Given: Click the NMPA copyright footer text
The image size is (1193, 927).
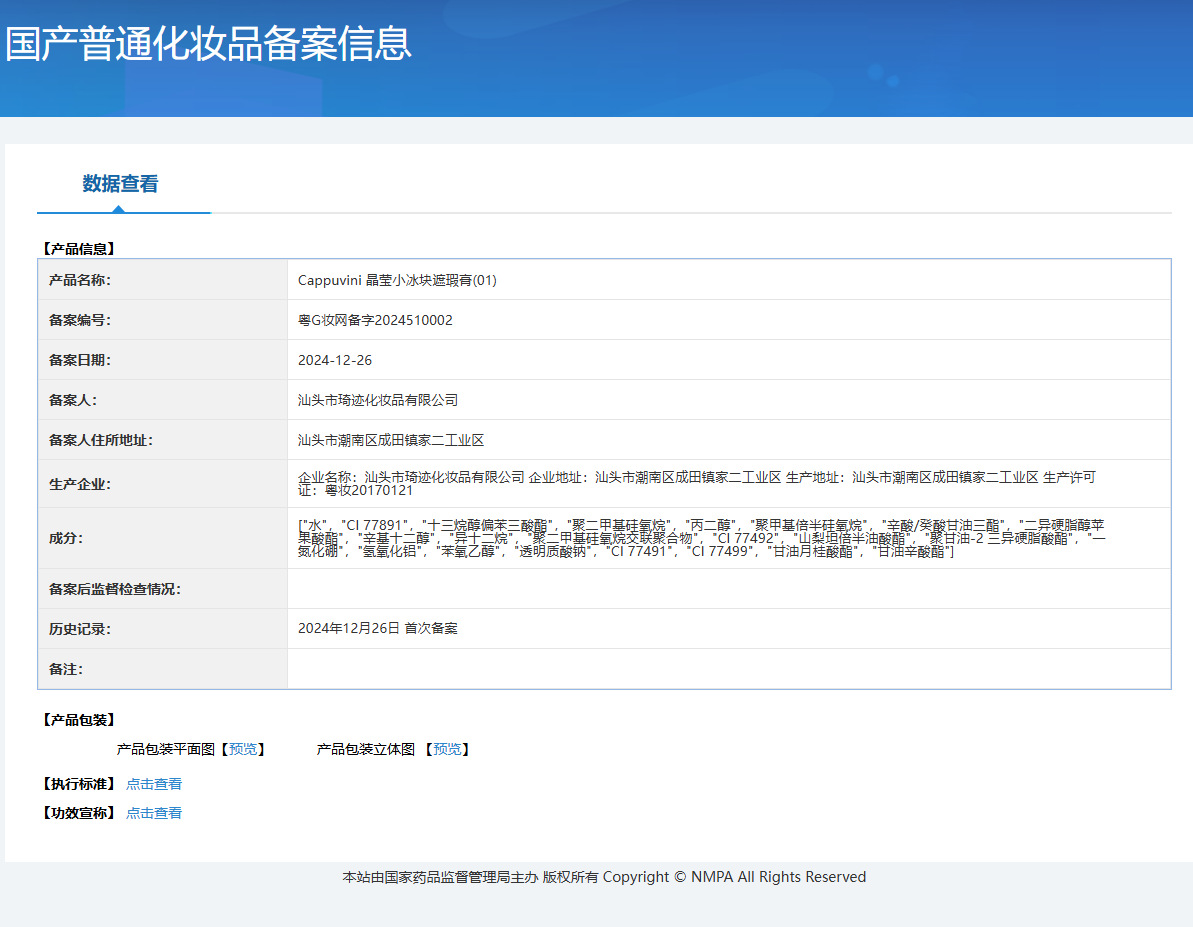Looking at the screenshot, I should tap(604, 877).
